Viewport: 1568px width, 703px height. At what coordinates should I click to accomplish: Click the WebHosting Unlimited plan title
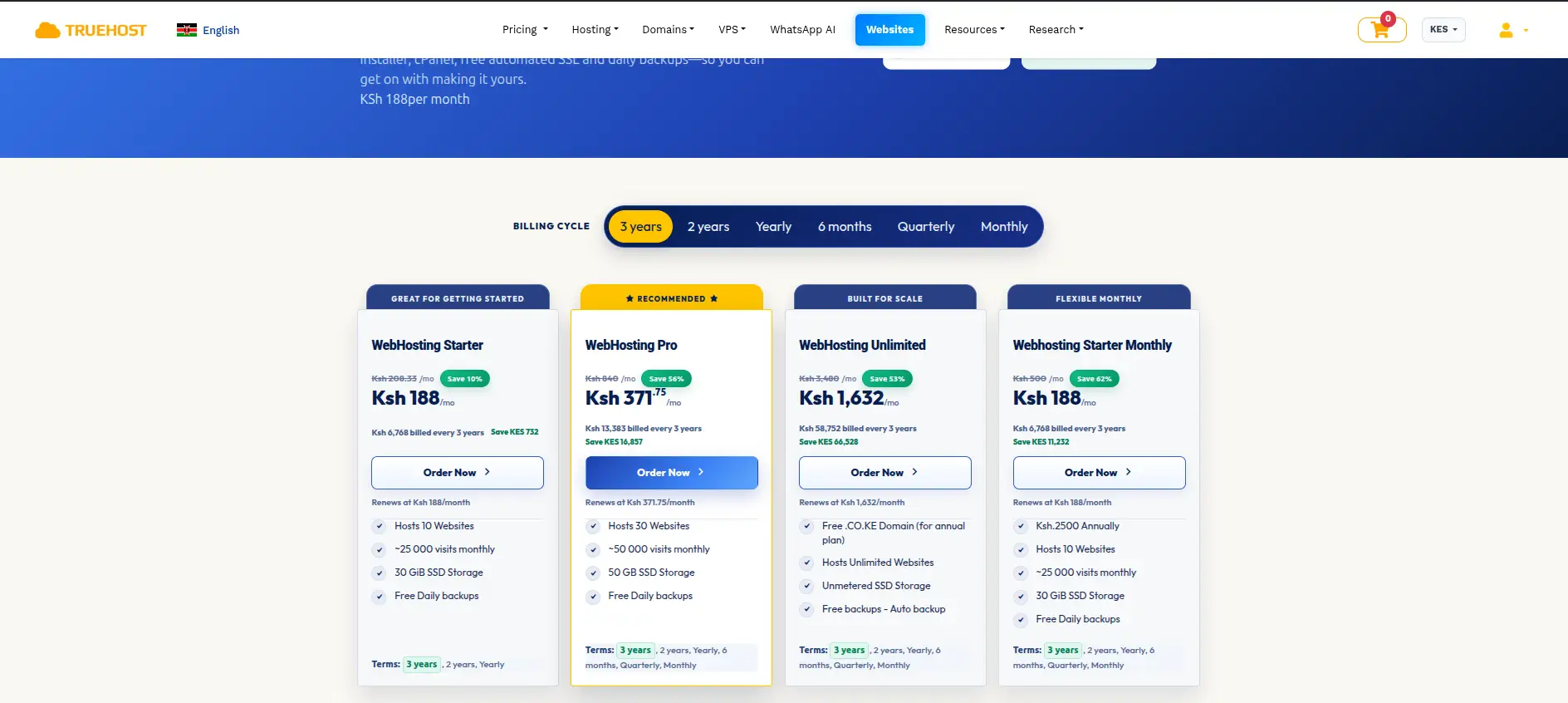pyautogui.click(x=862, y=345)
